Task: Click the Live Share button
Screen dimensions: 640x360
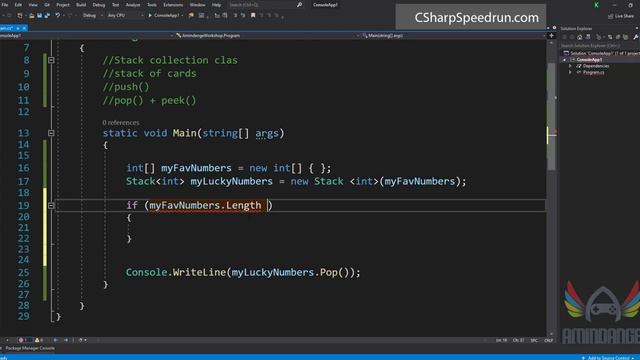Action: (x=621, y=16)
